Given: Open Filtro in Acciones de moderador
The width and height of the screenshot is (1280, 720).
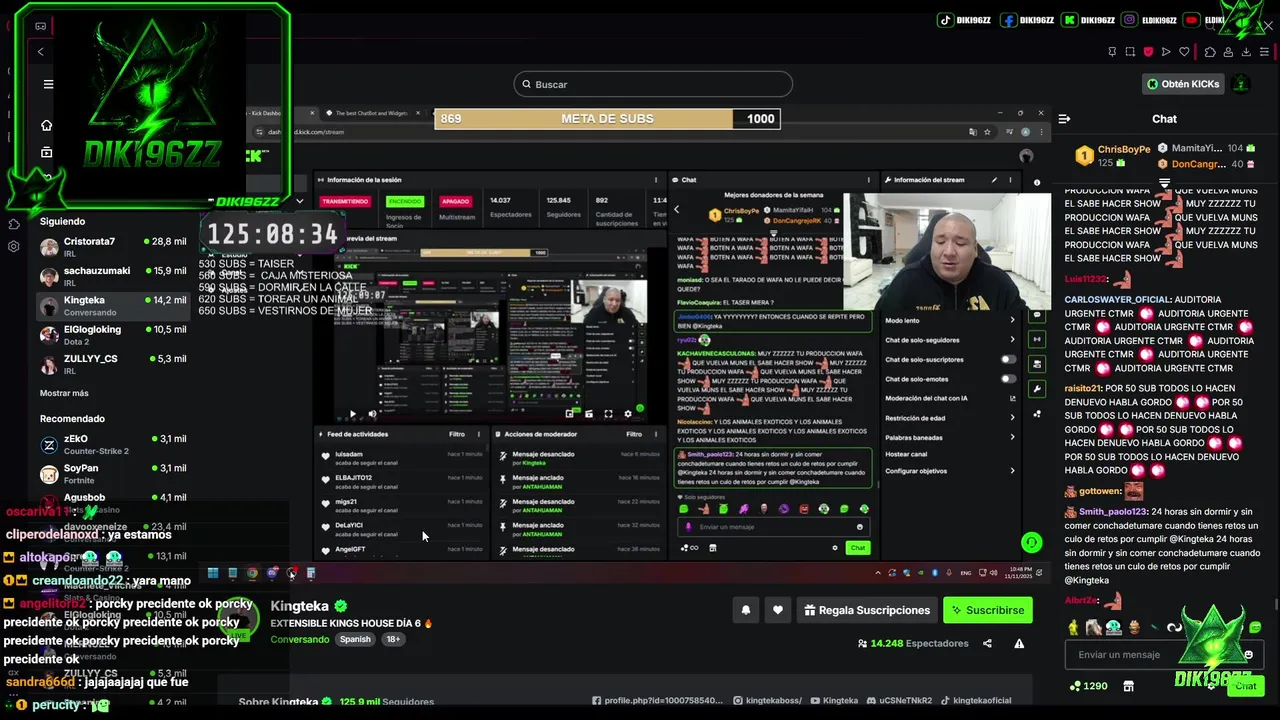Looking at the screenshot, I should click(x=634, y=434).
